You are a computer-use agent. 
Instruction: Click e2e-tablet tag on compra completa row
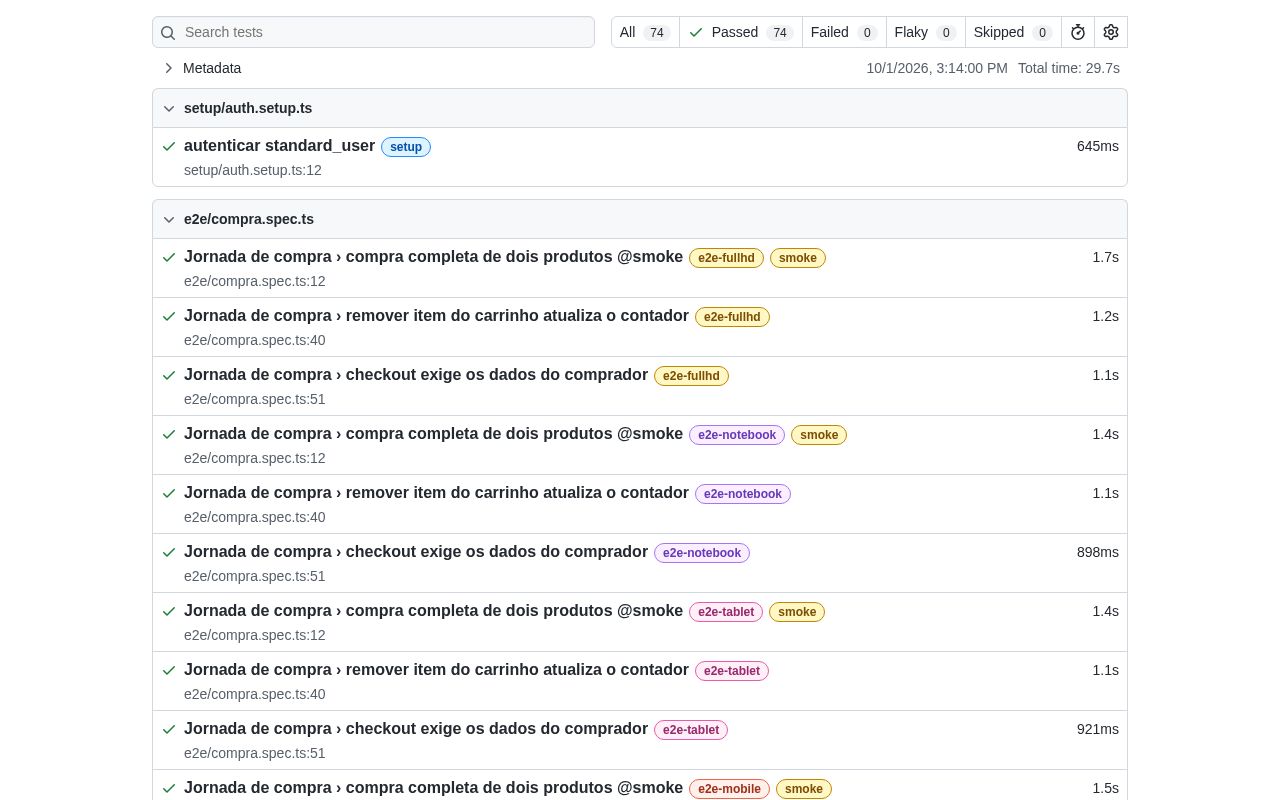pyautogui.click(x=726, y=612)
